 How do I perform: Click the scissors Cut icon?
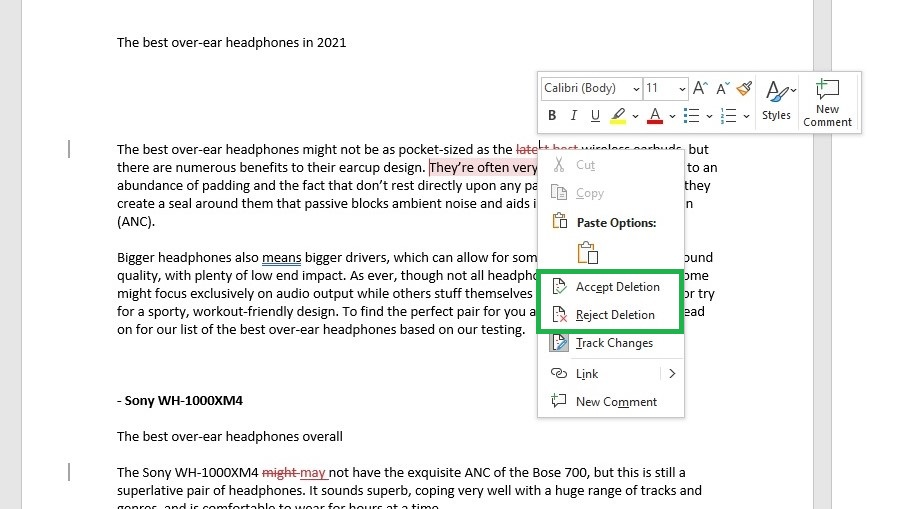point(559,164)
